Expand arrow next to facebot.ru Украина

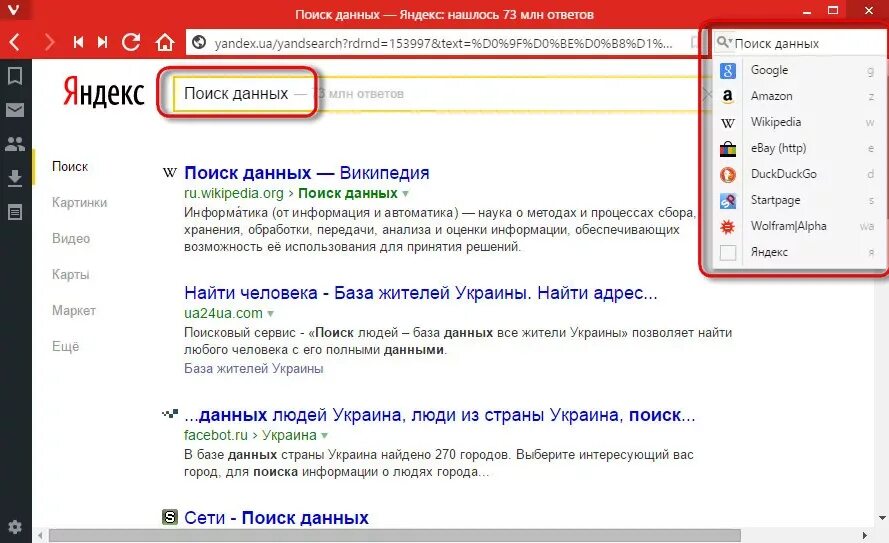click(x=324, y=436)
